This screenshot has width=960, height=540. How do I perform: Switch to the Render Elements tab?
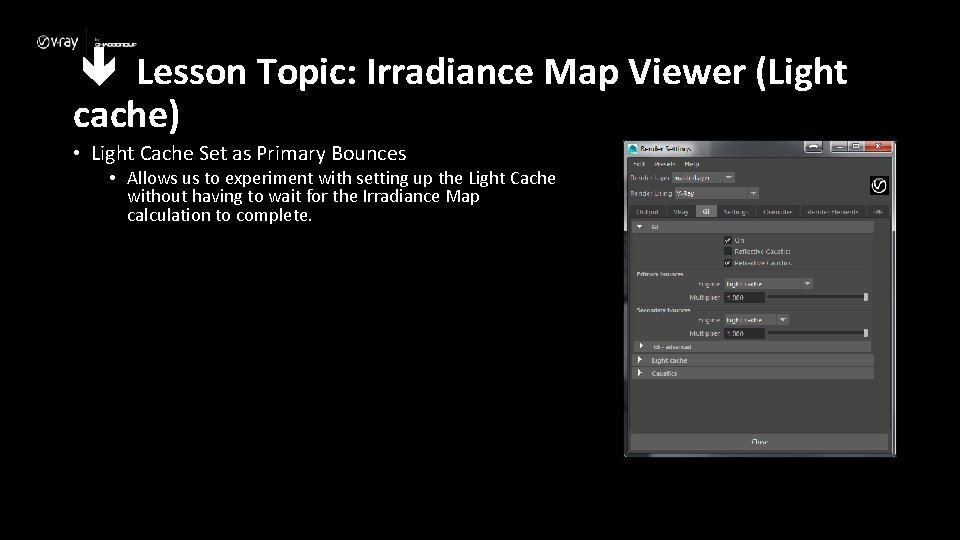click(832, 211)
